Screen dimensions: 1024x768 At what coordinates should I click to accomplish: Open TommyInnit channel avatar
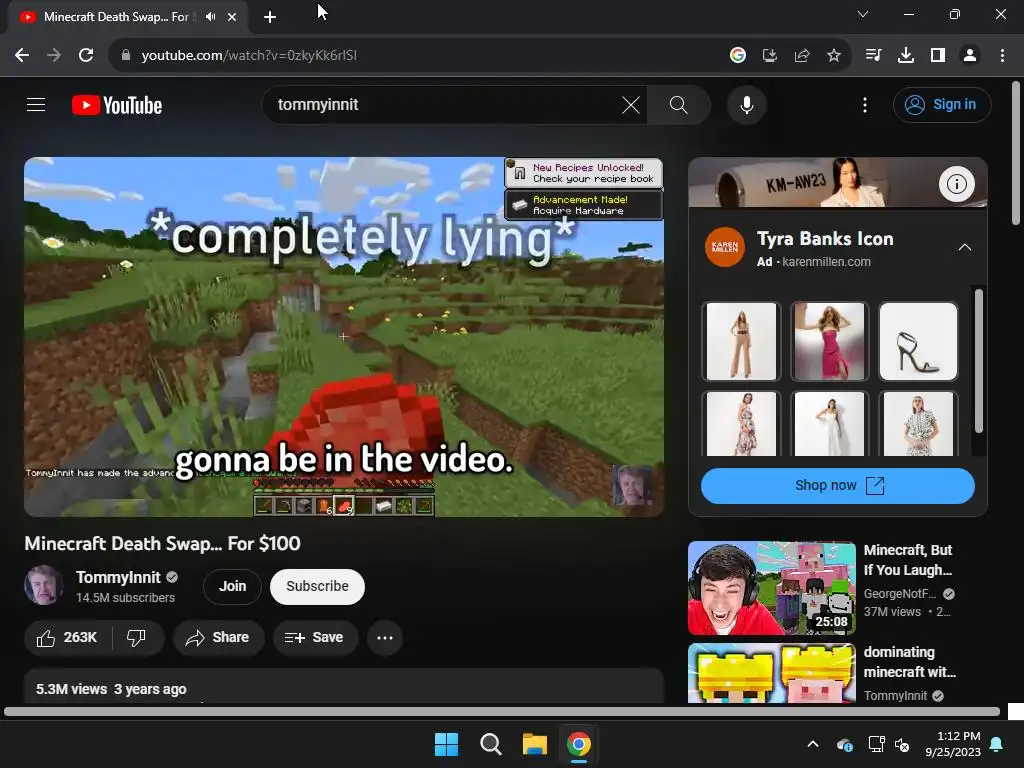44,585
